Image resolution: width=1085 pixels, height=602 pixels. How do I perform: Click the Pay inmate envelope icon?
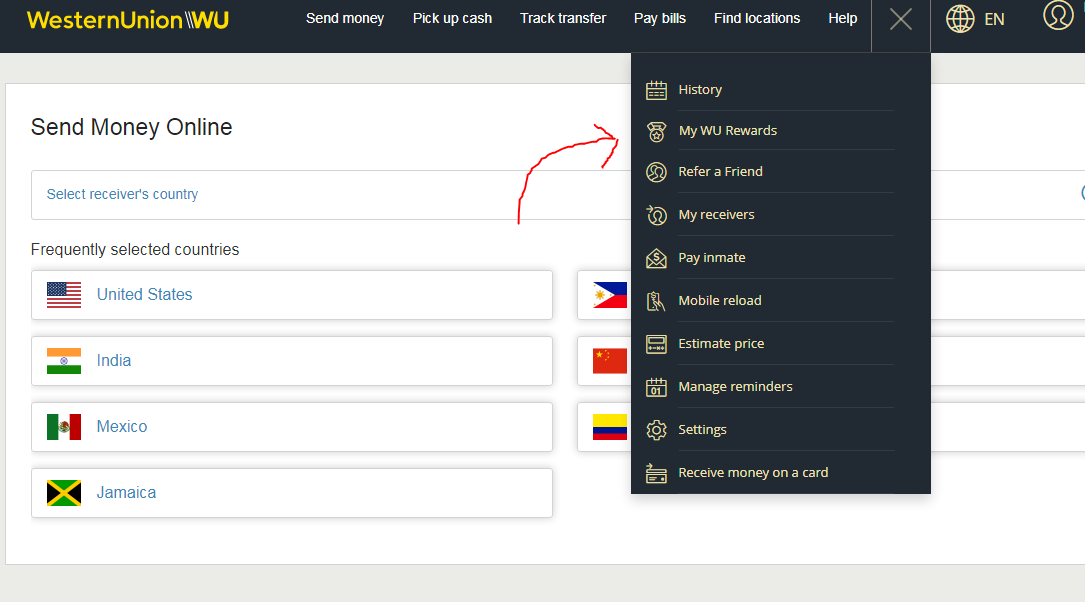656,258
